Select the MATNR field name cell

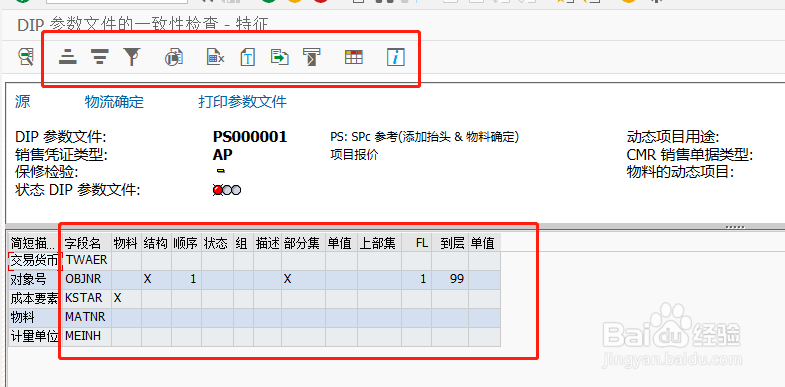click(x=87, y=317)
